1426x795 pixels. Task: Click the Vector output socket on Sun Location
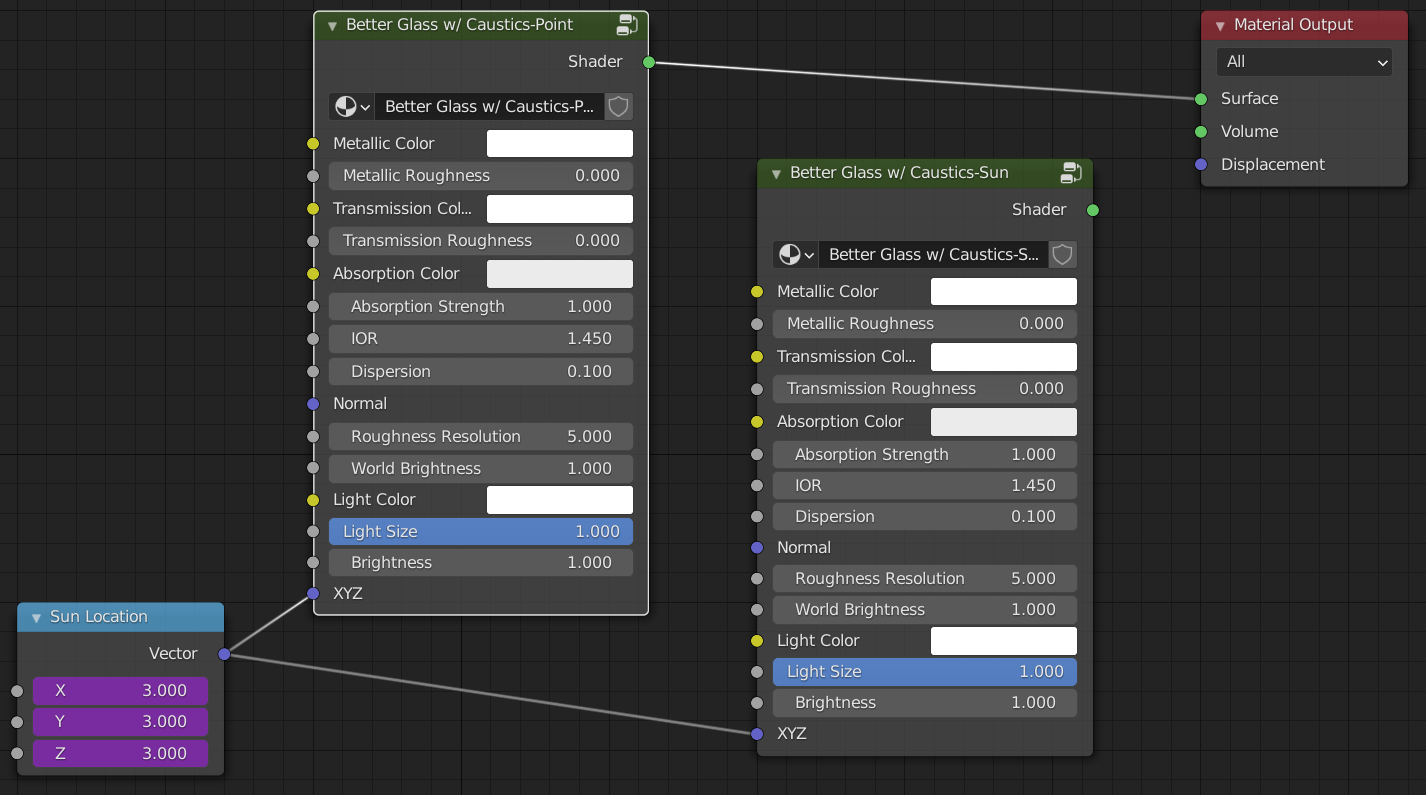tap(225, 654)
